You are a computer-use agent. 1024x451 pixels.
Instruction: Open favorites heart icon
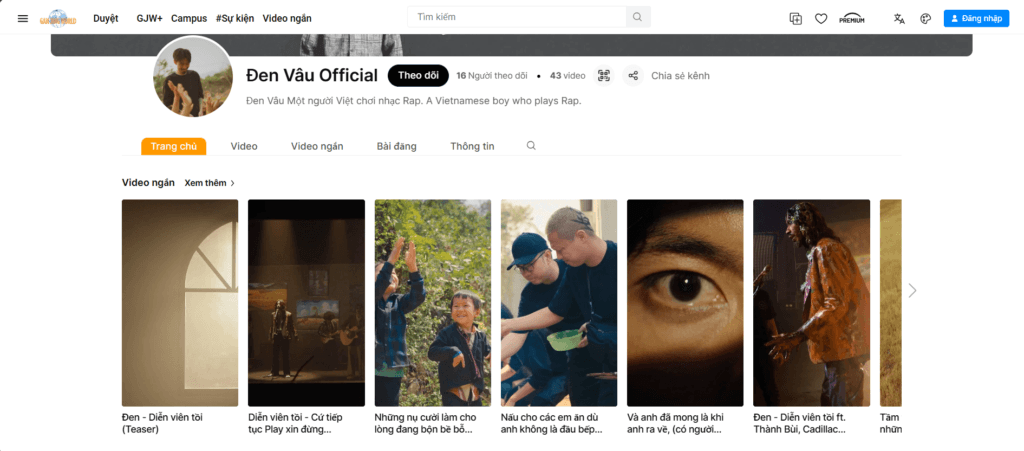click(x=821, y=18)
